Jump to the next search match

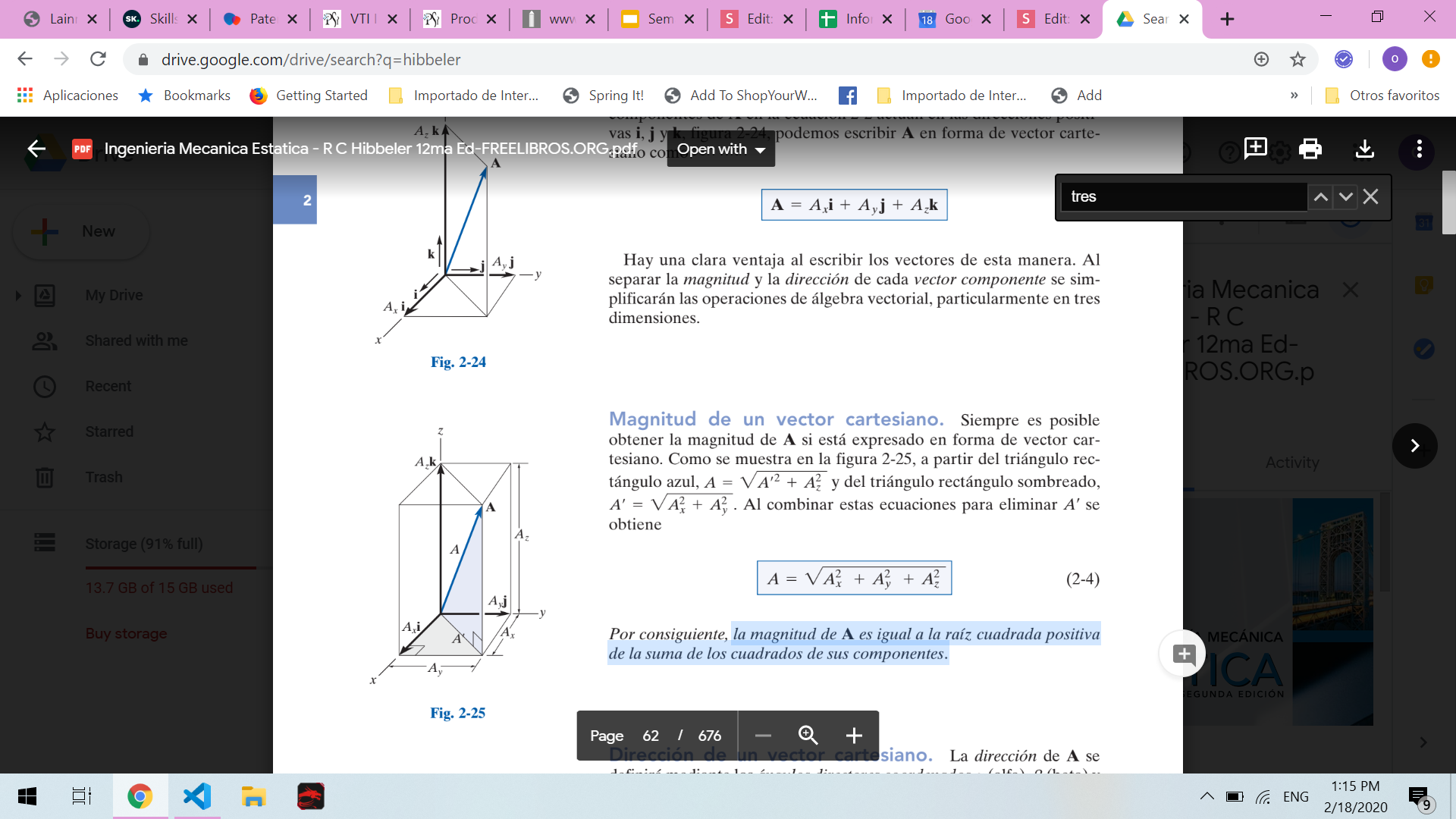[1345, 197]
